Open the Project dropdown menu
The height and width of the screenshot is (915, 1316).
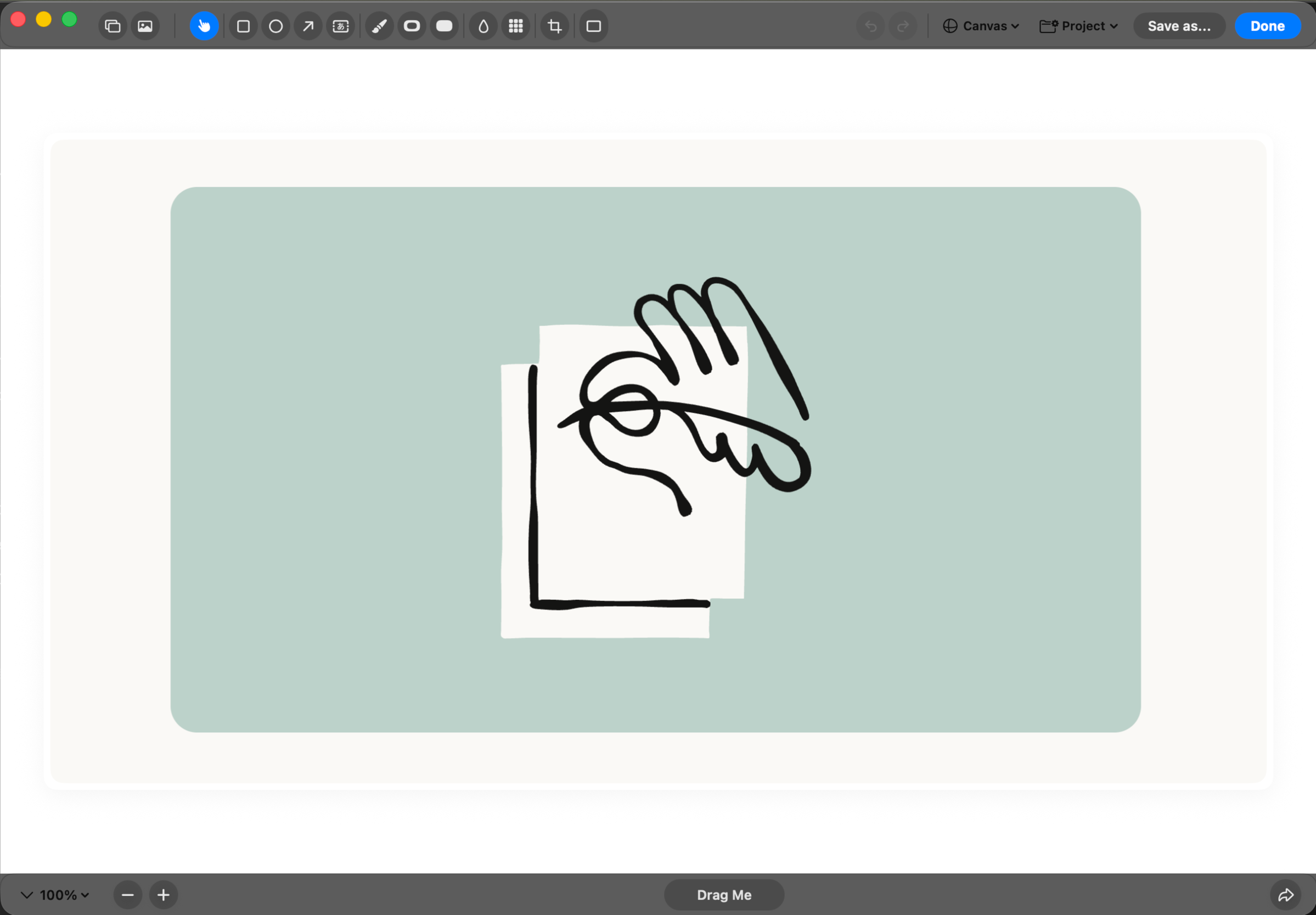[x=1079, y=26]
